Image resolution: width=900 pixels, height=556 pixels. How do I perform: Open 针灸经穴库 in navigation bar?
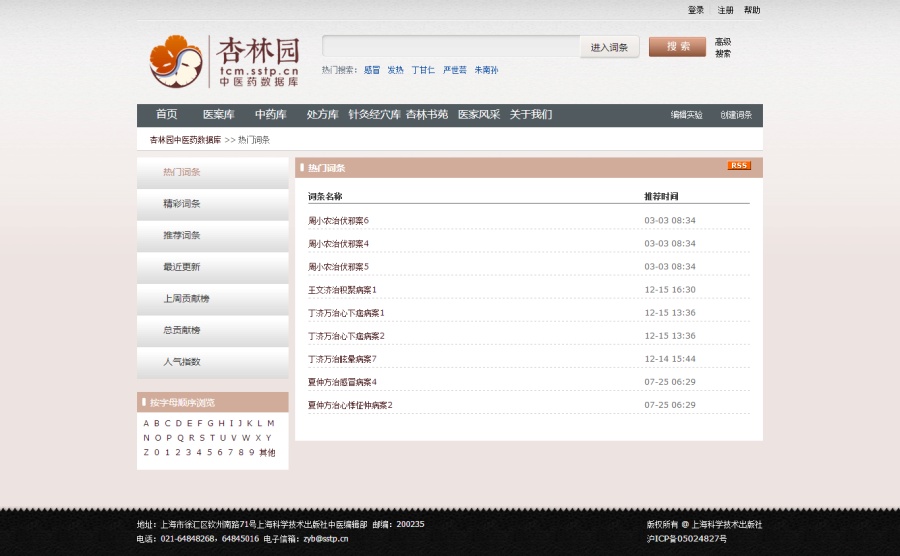coord(374,114)
